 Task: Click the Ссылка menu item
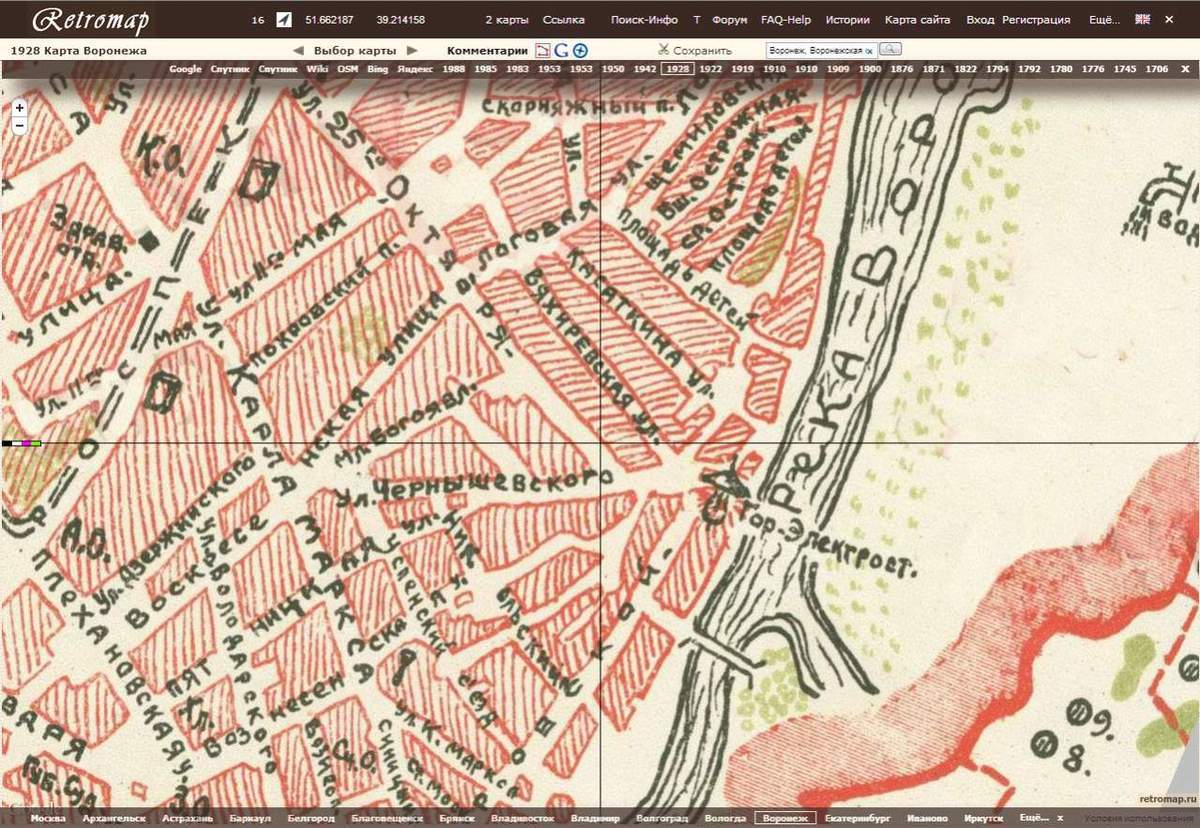(564, 20)
